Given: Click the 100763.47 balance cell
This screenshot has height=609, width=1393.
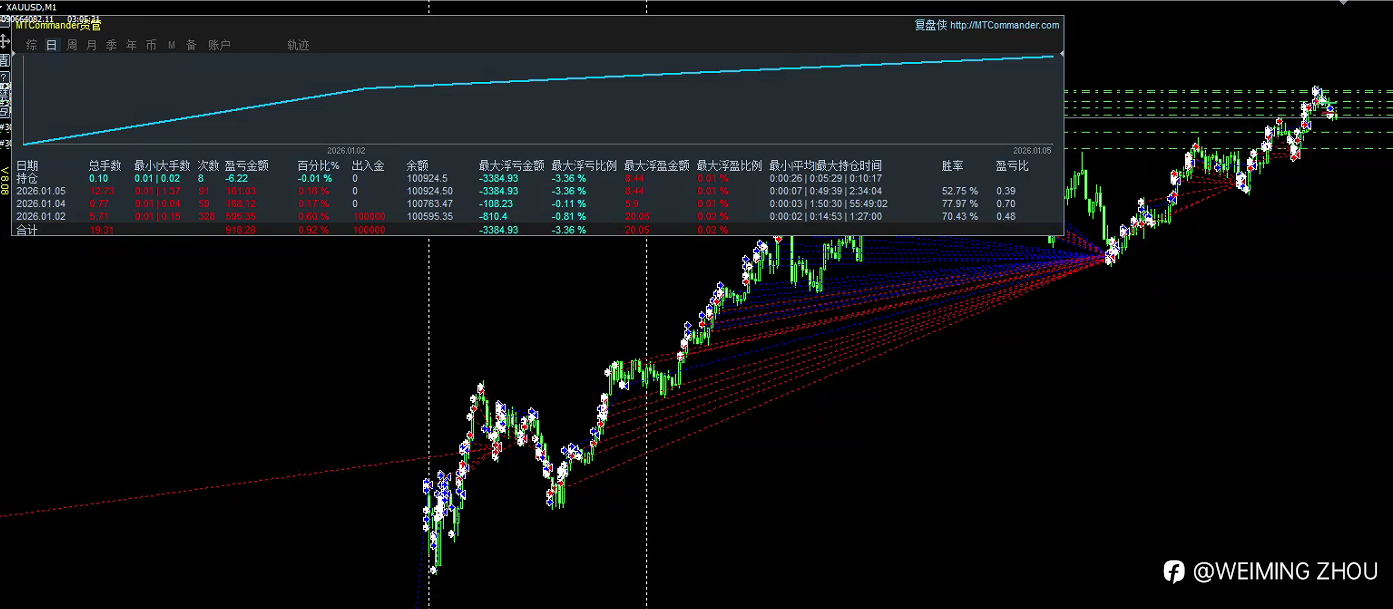Looking at the screenshot, I should click(430, 204).
